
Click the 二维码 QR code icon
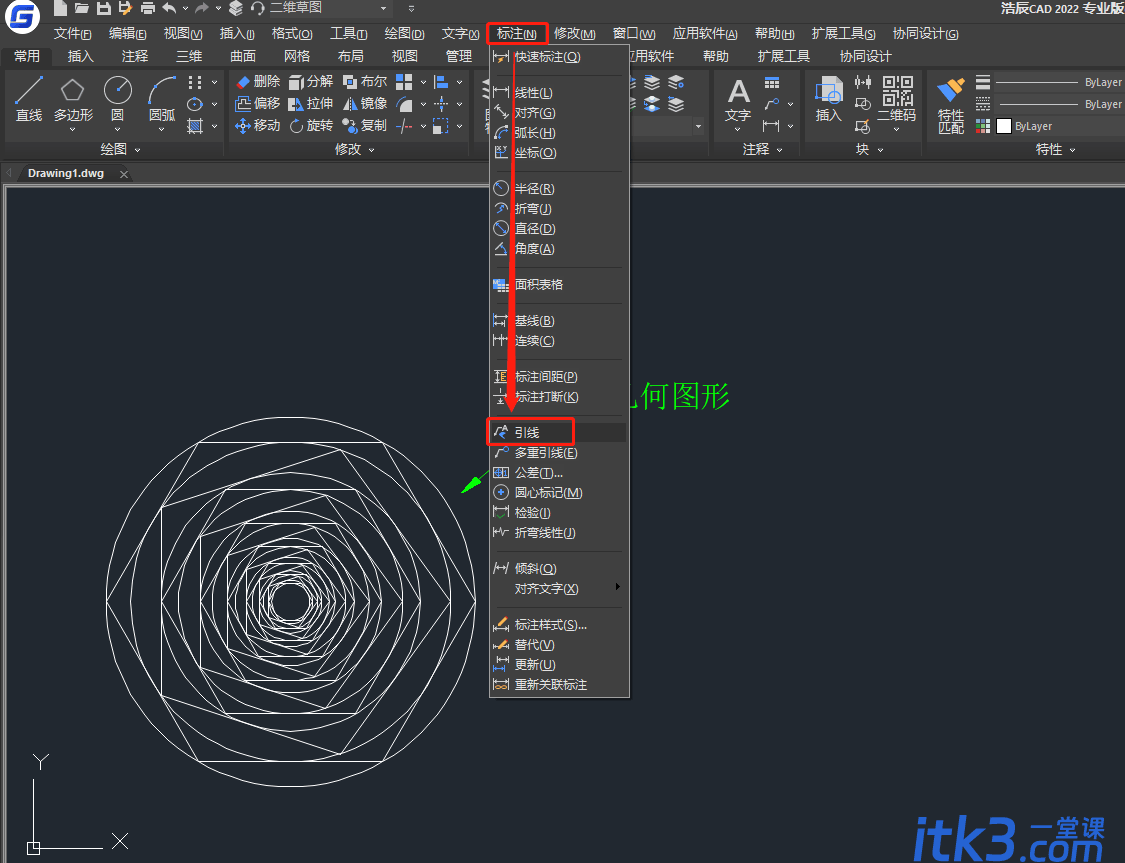tap(897, 91)
